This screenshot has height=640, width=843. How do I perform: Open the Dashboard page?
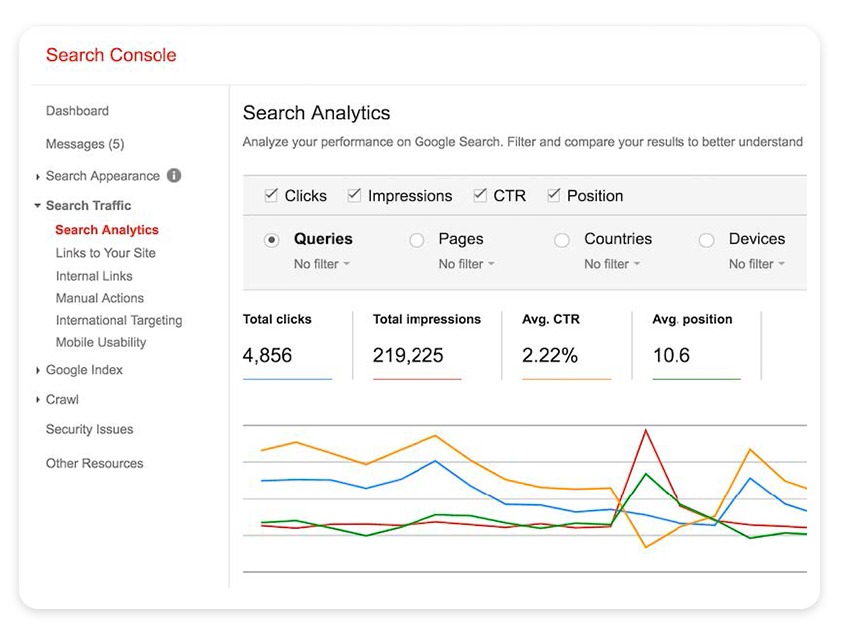coord(77,111)
